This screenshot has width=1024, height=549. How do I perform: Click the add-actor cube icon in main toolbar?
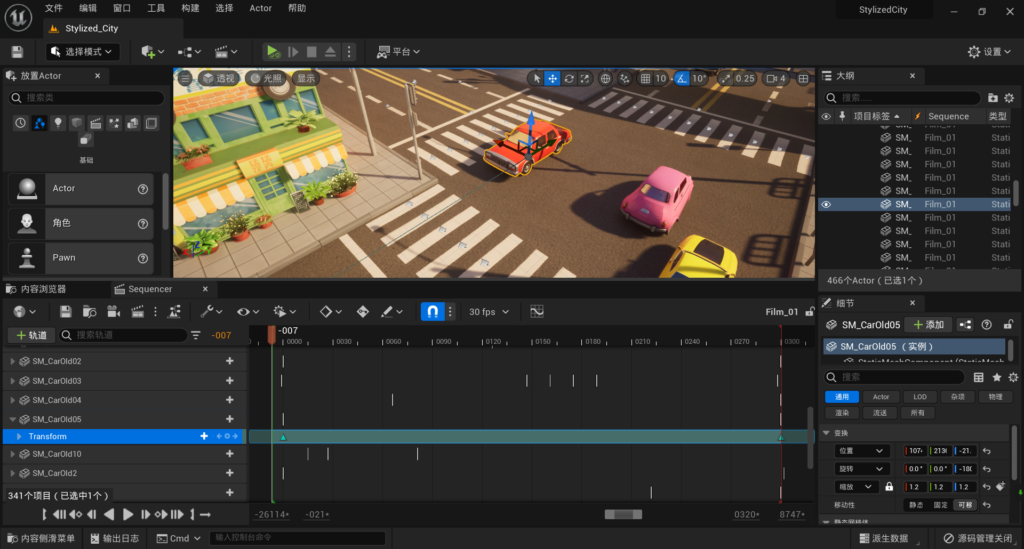tap(150, 52)
